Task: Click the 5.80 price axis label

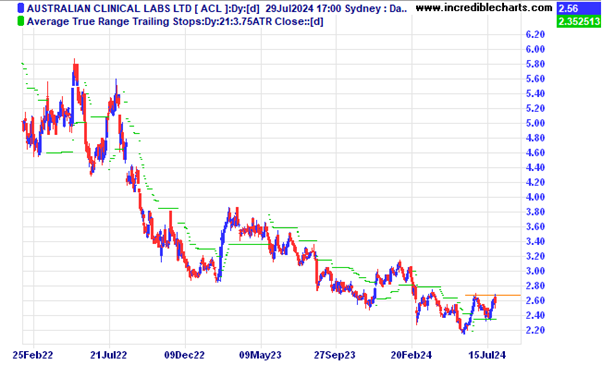Action: [x=535, y=64]
